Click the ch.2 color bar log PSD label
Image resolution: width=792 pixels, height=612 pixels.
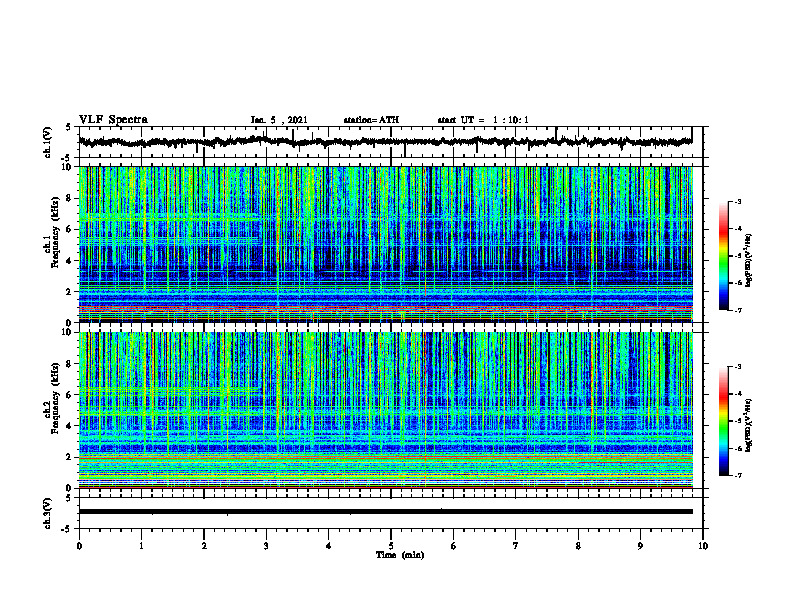pos(750,426)
